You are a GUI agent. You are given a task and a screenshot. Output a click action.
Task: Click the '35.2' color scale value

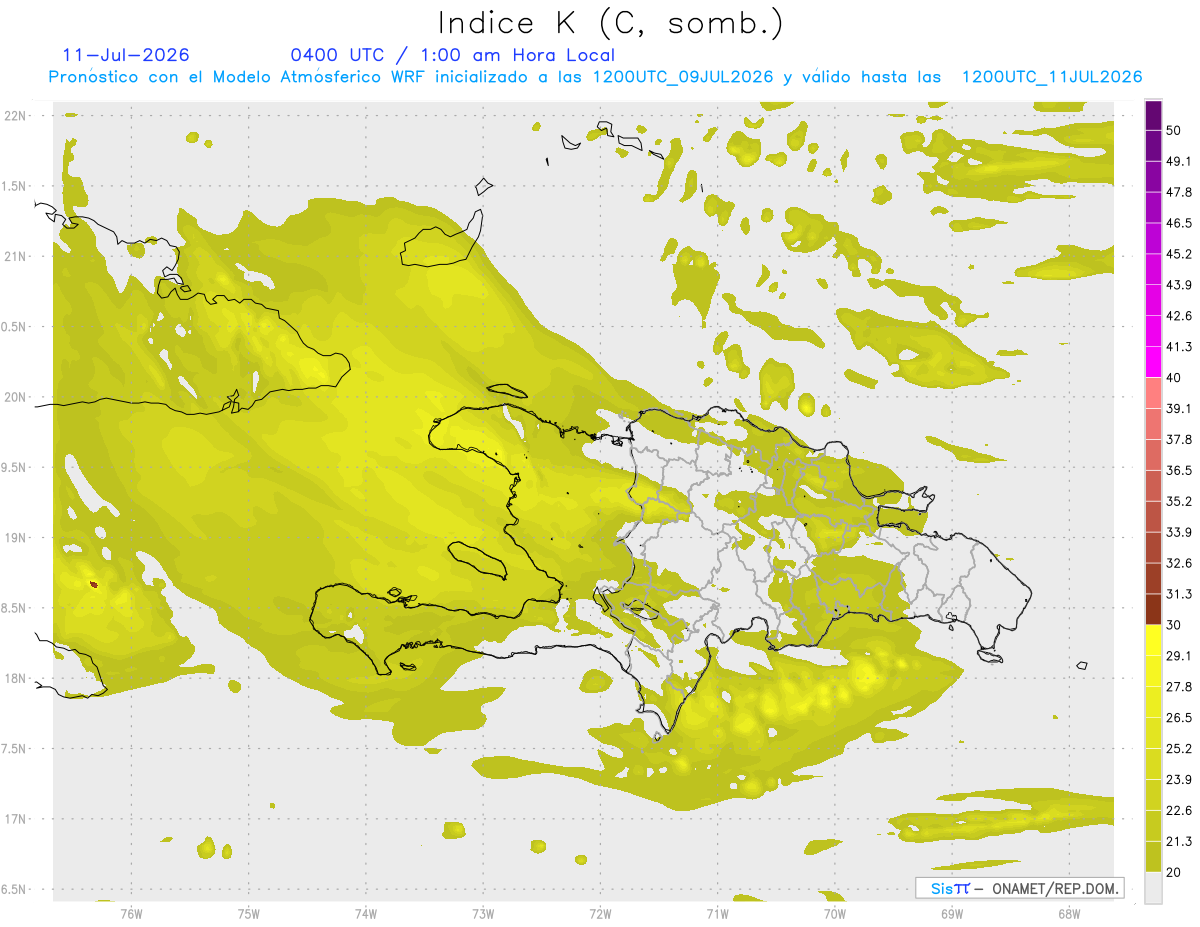point(1179,501)
